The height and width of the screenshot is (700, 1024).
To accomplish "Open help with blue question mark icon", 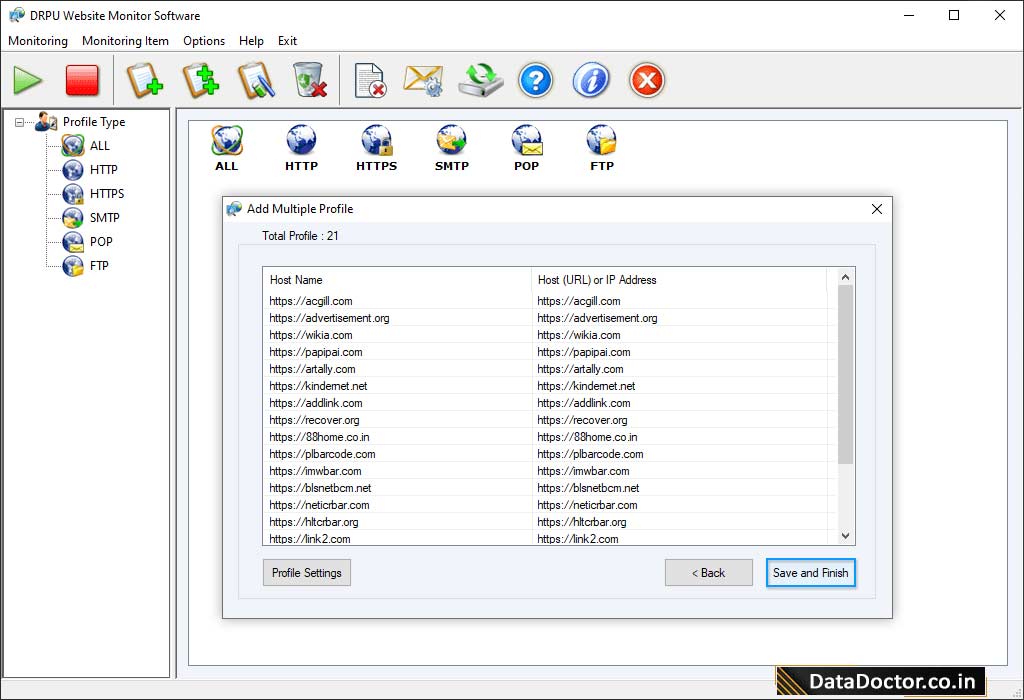I will pos(536,80).
